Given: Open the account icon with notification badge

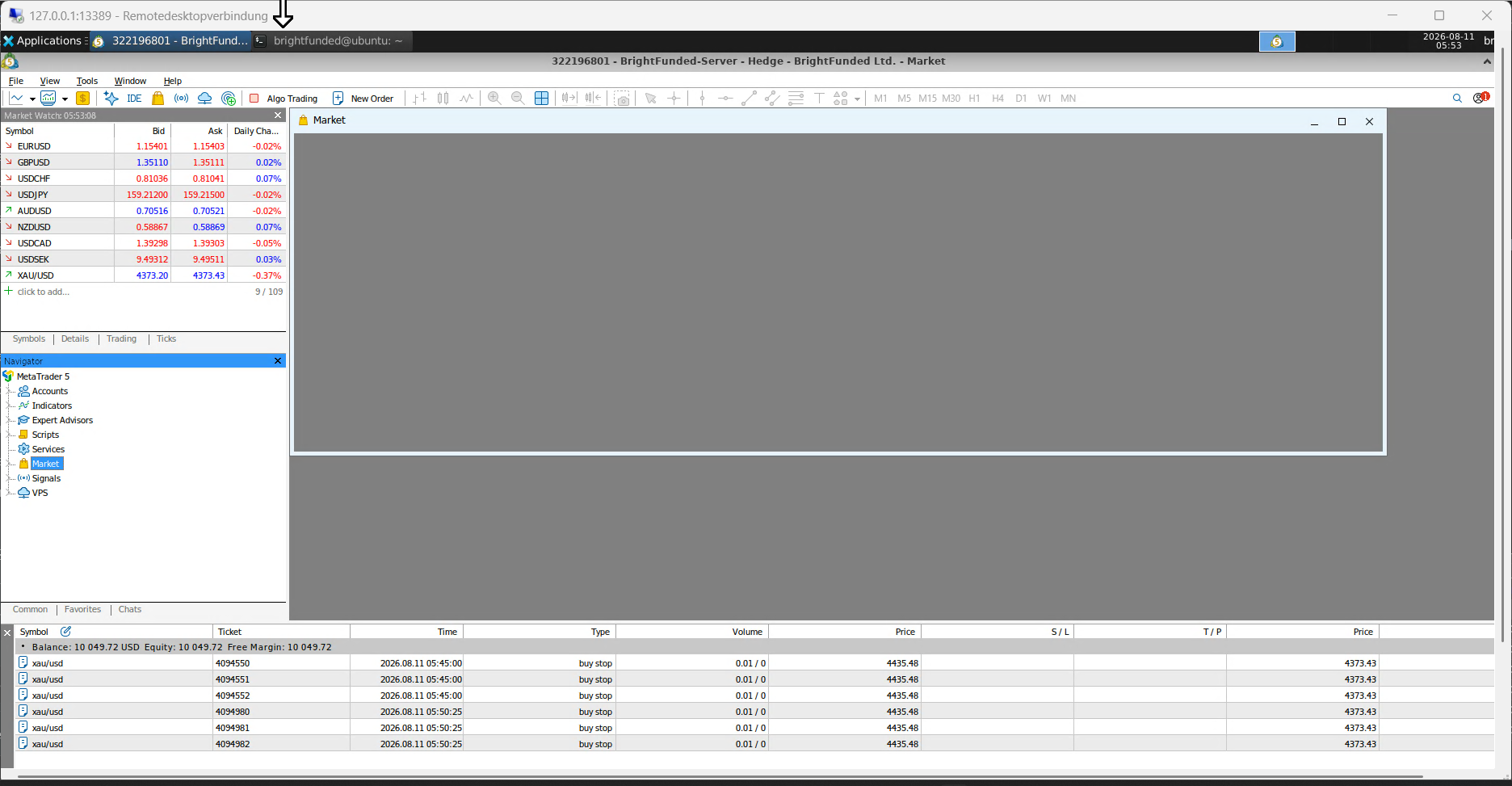Looking at the screenshot, I should [1480, 98].
